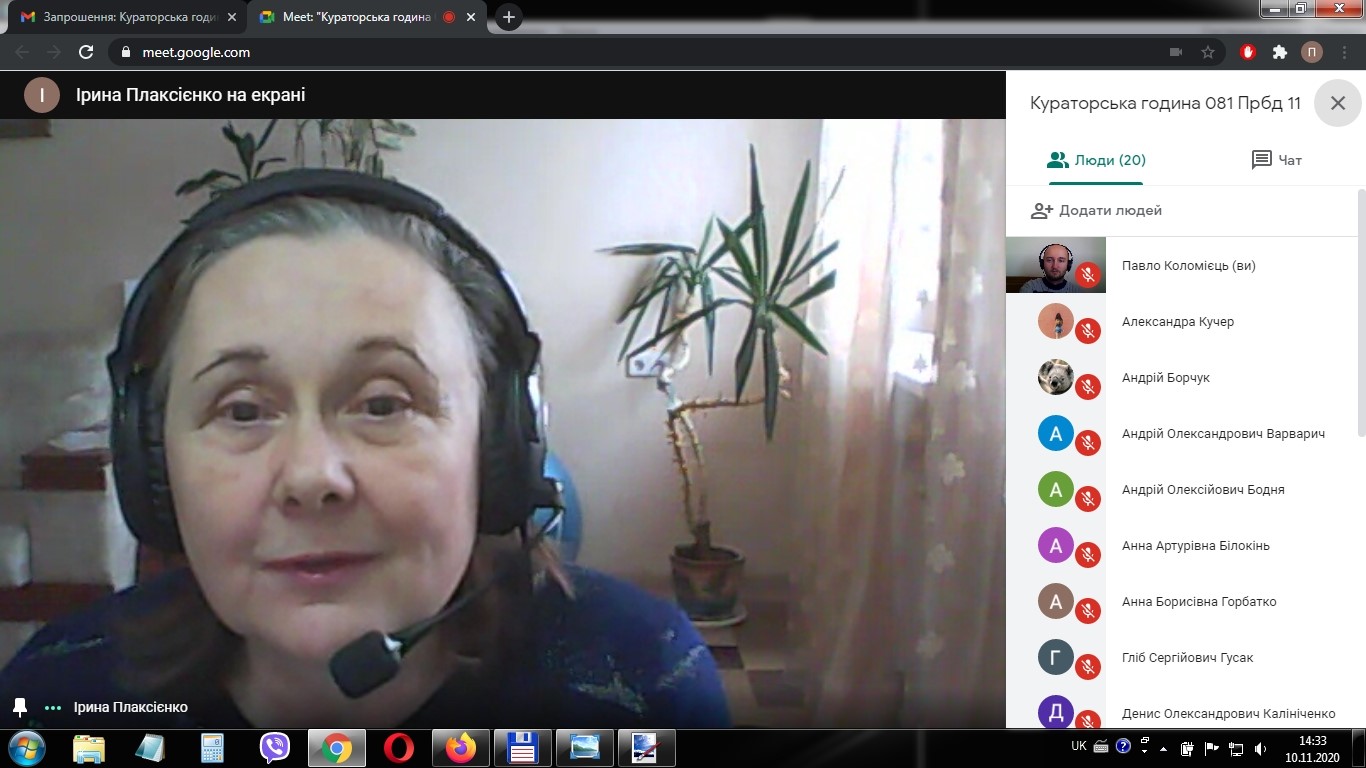Open the volume speaker tray icon
This screenshot has width=1366, height=768.
pyautogui.click(x=1262, y=747)
